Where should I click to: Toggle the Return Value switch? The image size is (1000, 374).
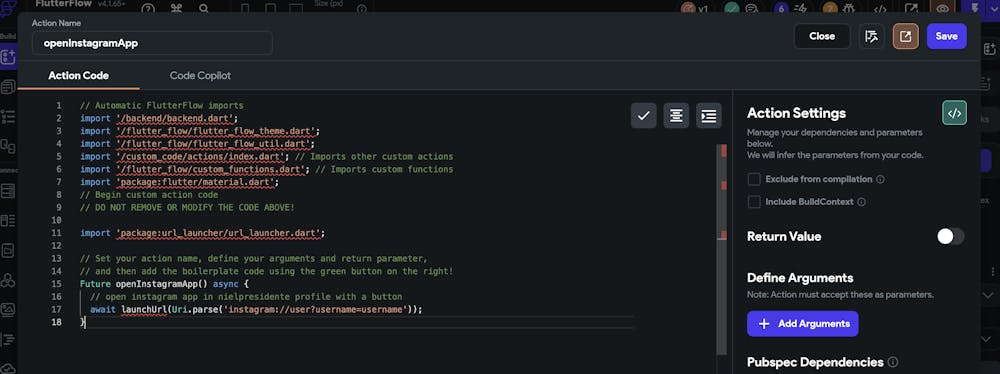(x=950, y=236)
